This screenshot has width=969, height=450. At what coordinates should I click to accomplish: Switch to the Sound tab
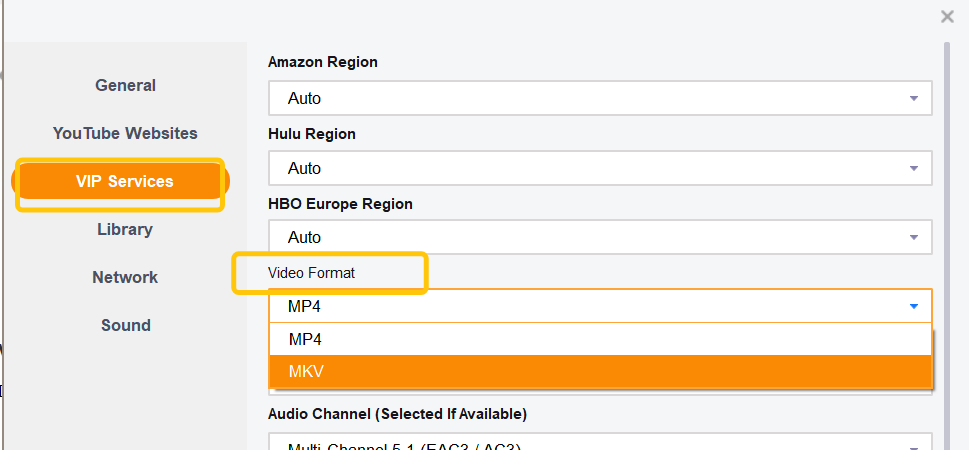(125, 325)
